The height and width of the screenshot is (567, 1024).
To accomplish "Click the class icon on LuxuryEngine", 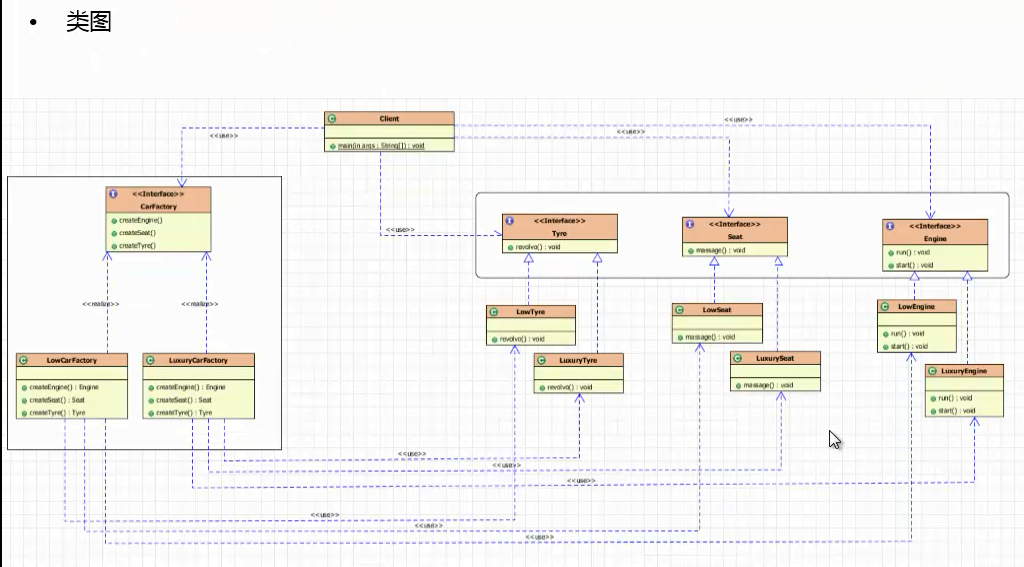I will pos(932,371).
